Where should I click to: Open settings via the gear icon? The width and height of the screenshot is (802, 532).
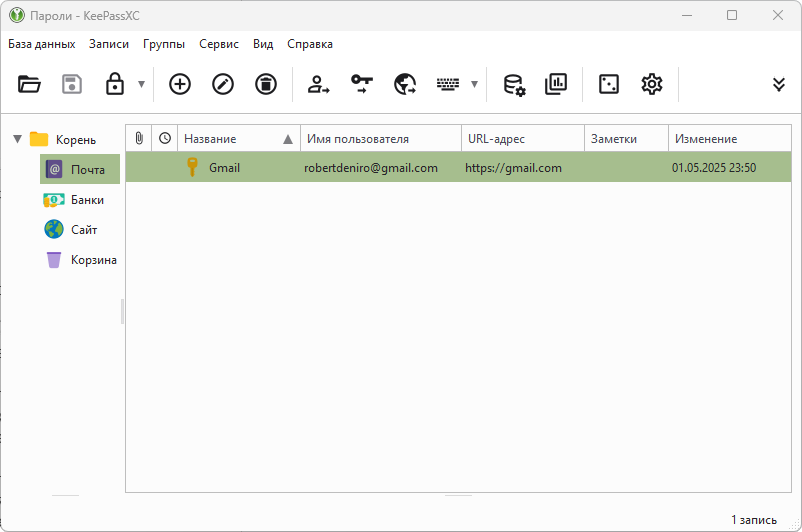click(652, 84)
